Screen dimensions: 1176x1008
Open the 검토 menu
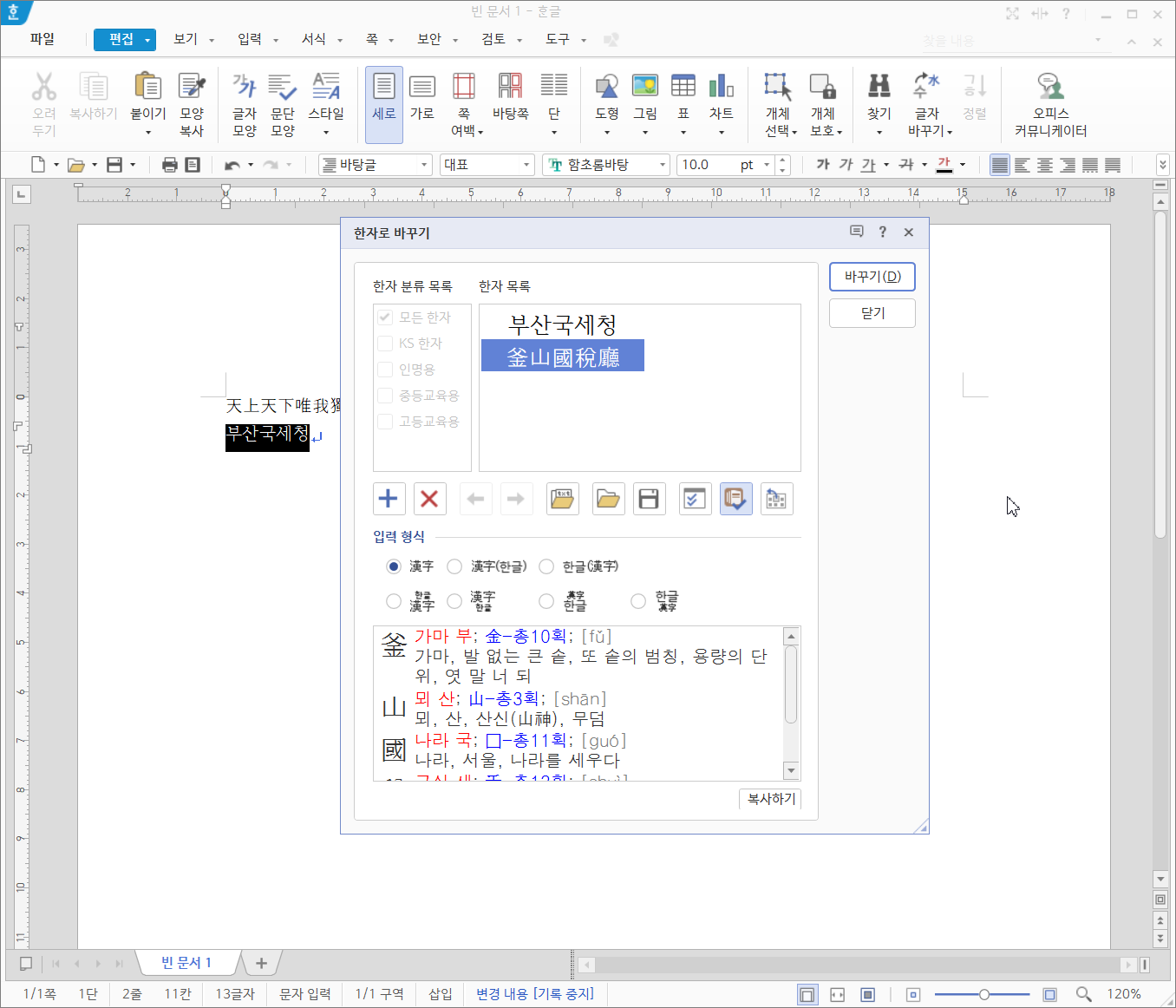pyautogui.click(x=493, y=39)
